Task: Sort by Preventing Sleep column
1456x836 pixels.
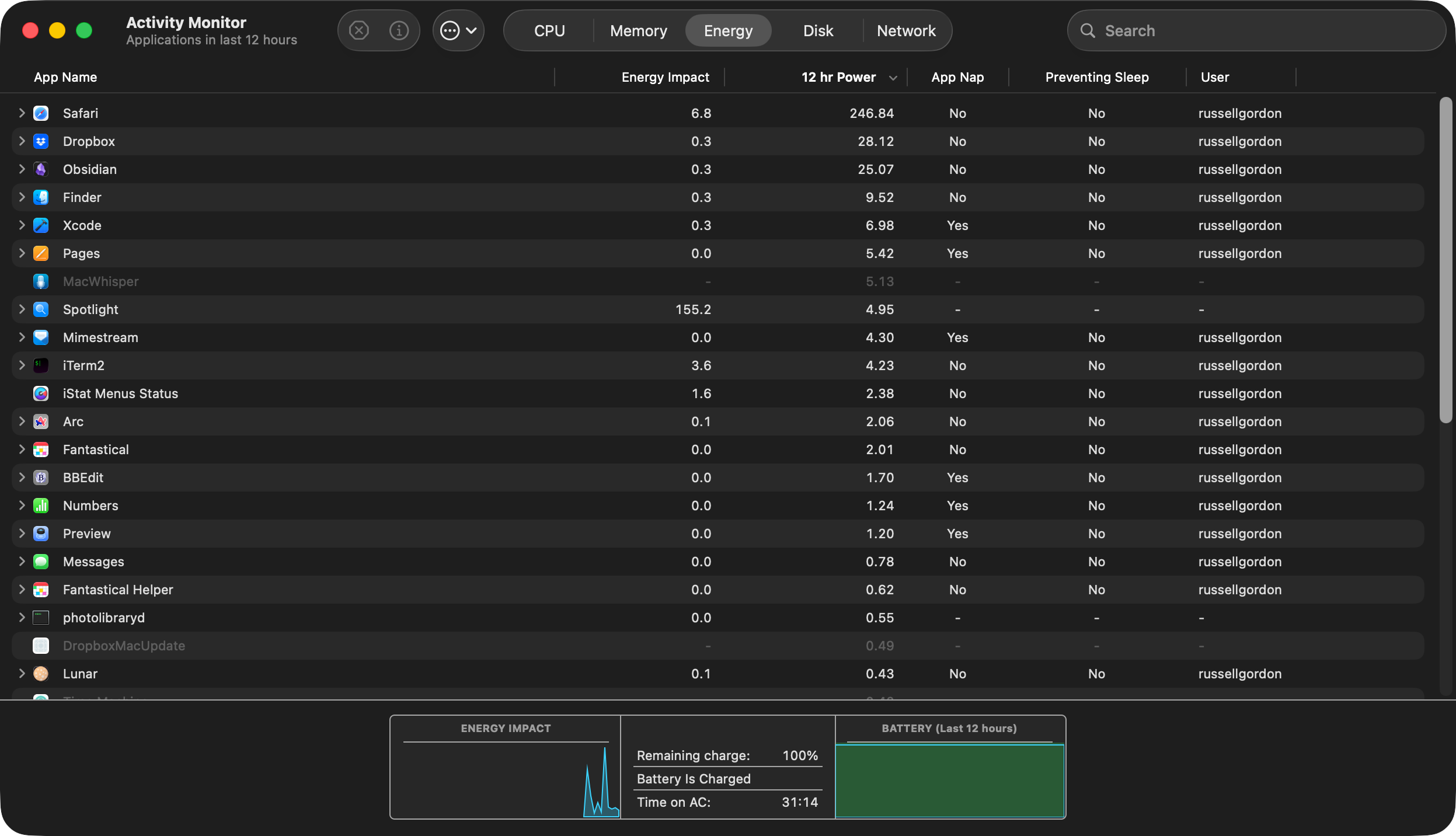Action: click(x=1096, y=77)
